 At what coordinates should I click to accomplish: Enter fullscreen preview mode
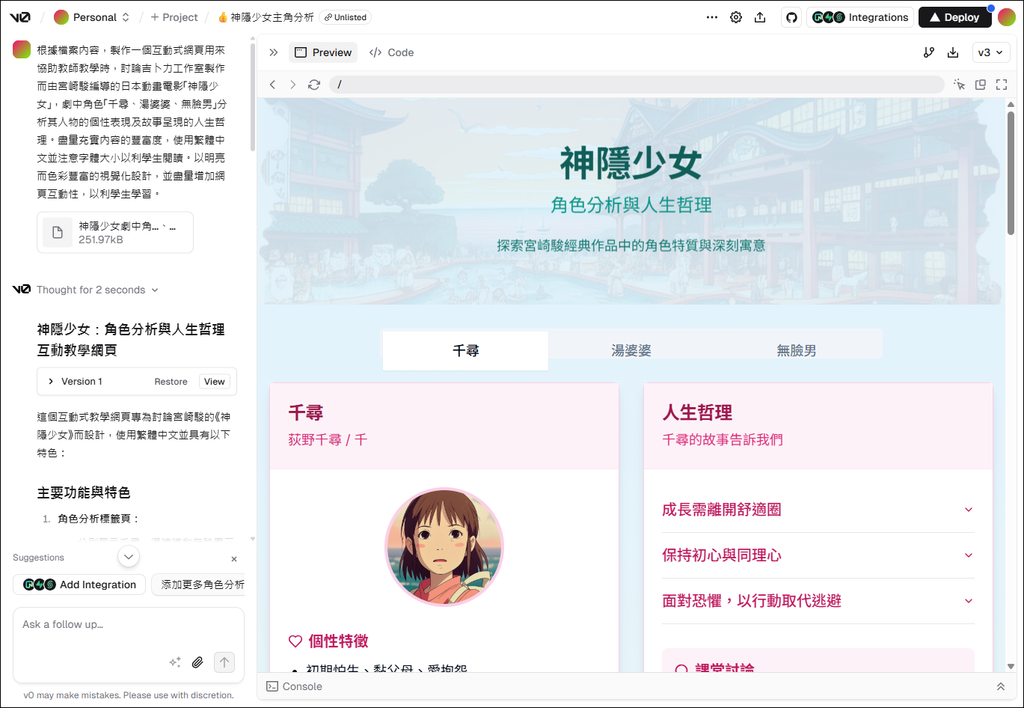1001,84
